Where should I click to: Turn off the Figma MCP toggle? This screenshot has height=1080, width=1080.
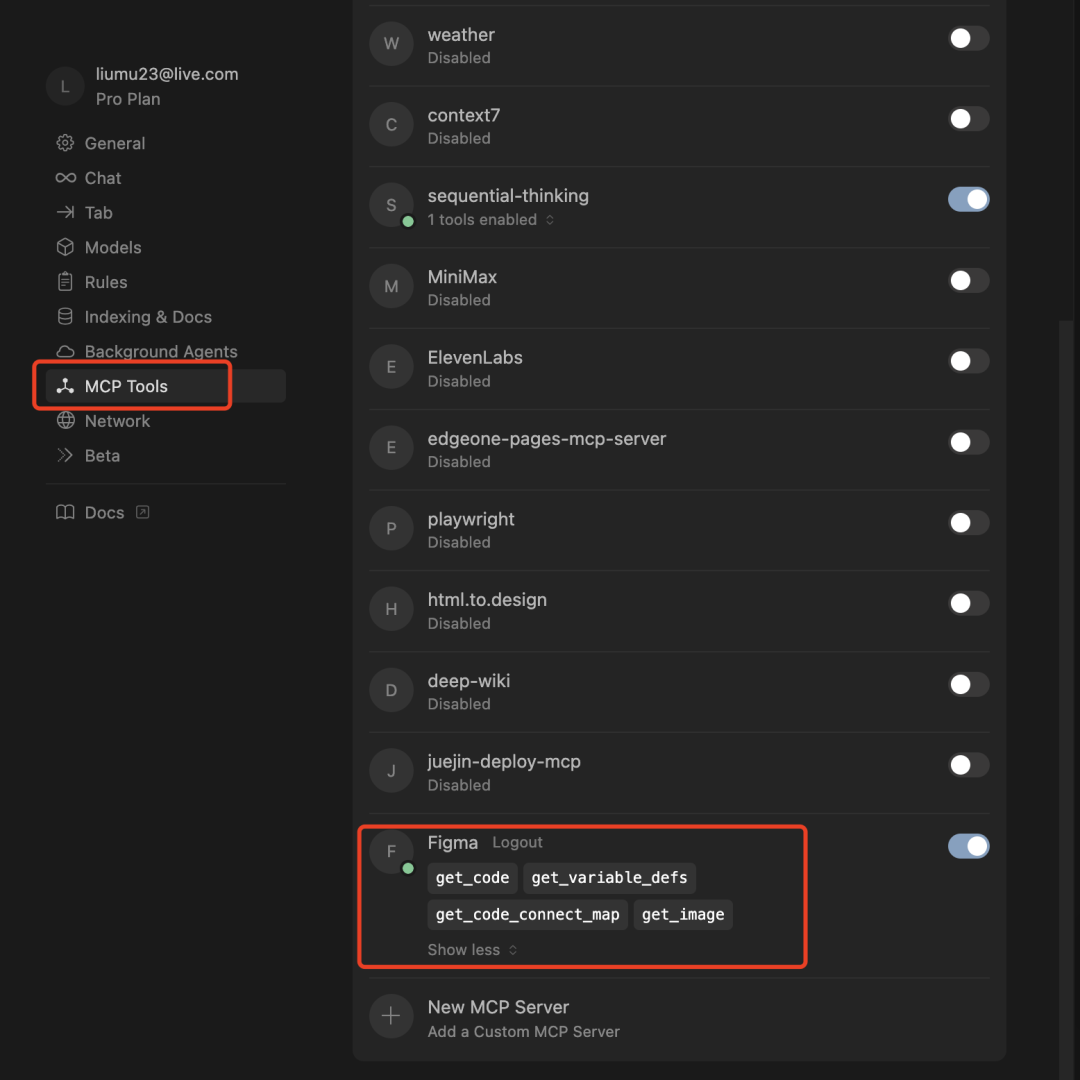click(968, 846)
